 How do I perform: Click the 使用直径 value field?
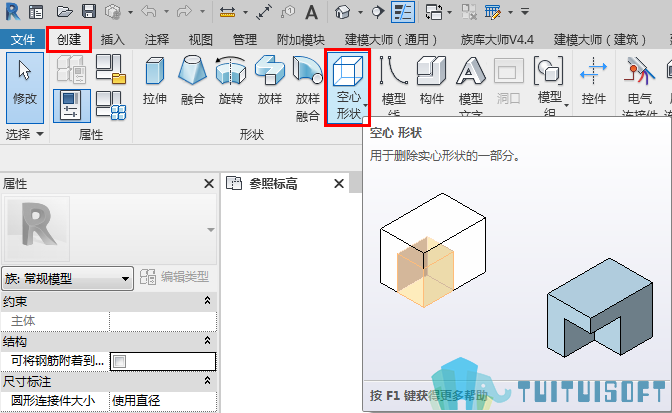163,401
